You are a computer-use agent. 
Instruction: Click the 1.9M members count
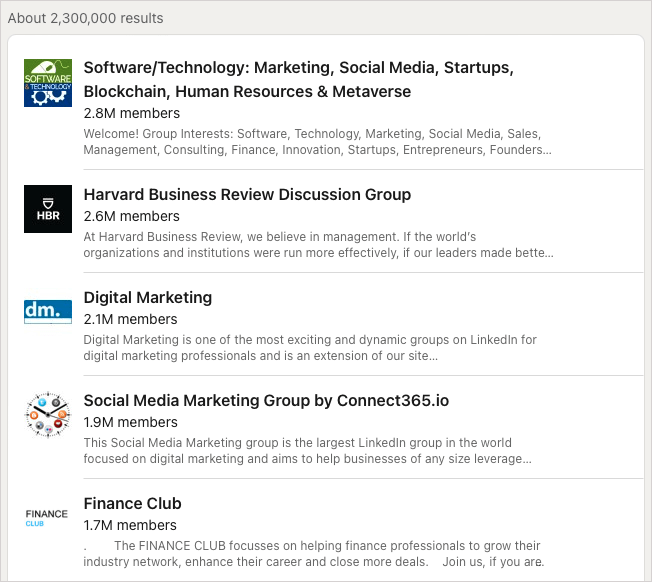pyautogui.click(x=130, y=422)
